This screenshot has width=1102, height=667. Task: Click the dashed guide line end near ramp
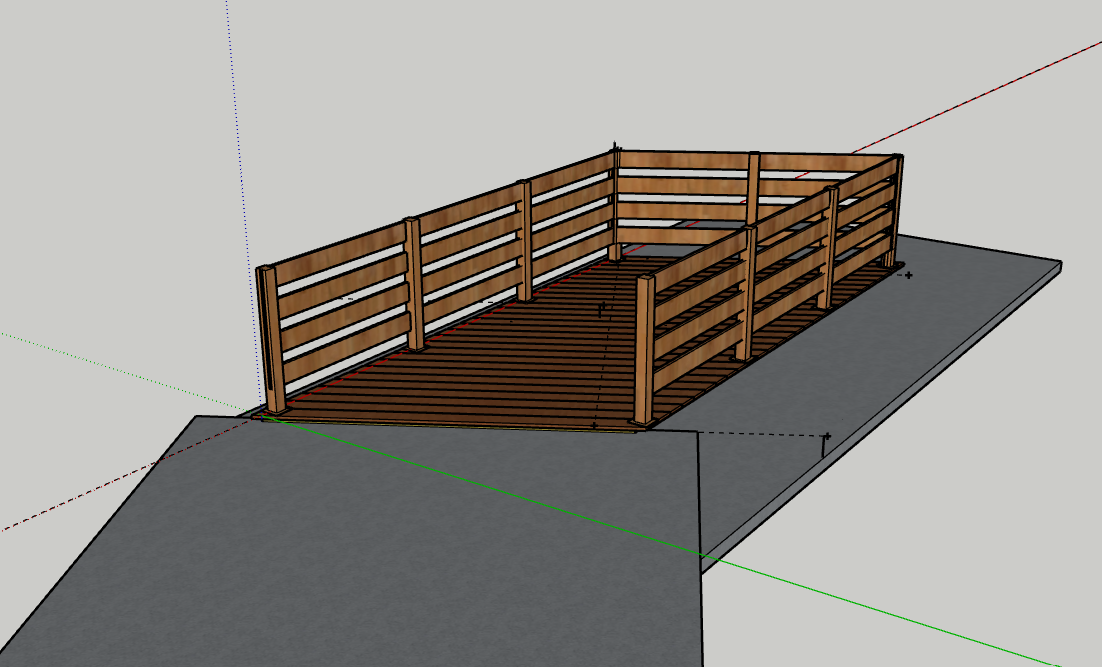tap(825, 437)
